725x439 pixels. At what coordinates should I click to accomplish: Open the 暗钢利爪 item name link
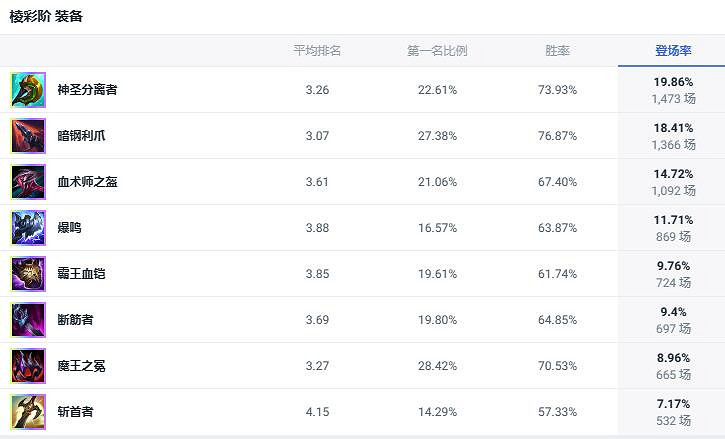click(x=81, y=136)
